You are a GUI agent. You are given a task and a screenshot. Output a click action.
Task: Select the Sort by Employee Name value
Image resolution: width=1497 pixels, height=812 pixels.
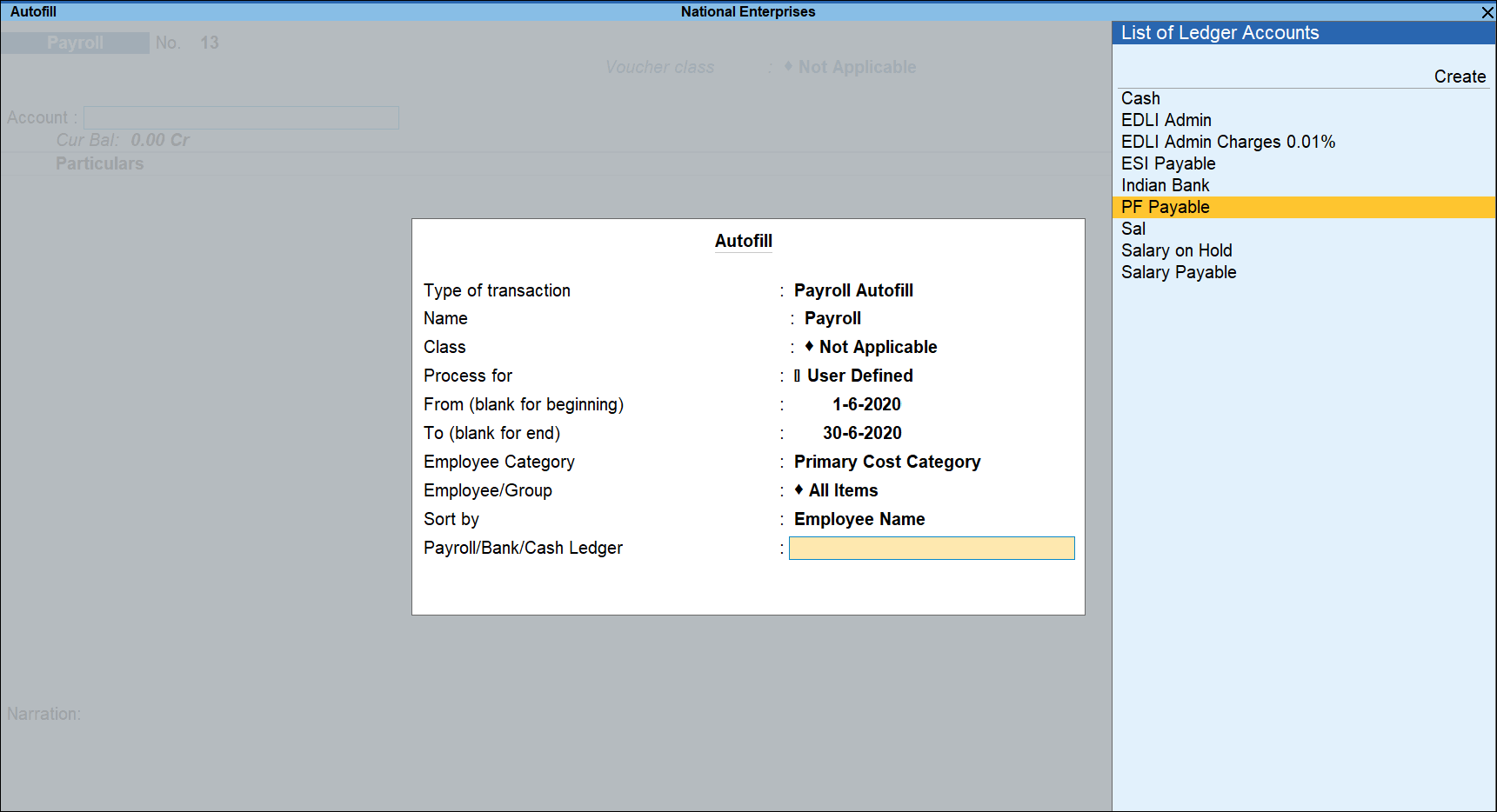tap(859, 519)
